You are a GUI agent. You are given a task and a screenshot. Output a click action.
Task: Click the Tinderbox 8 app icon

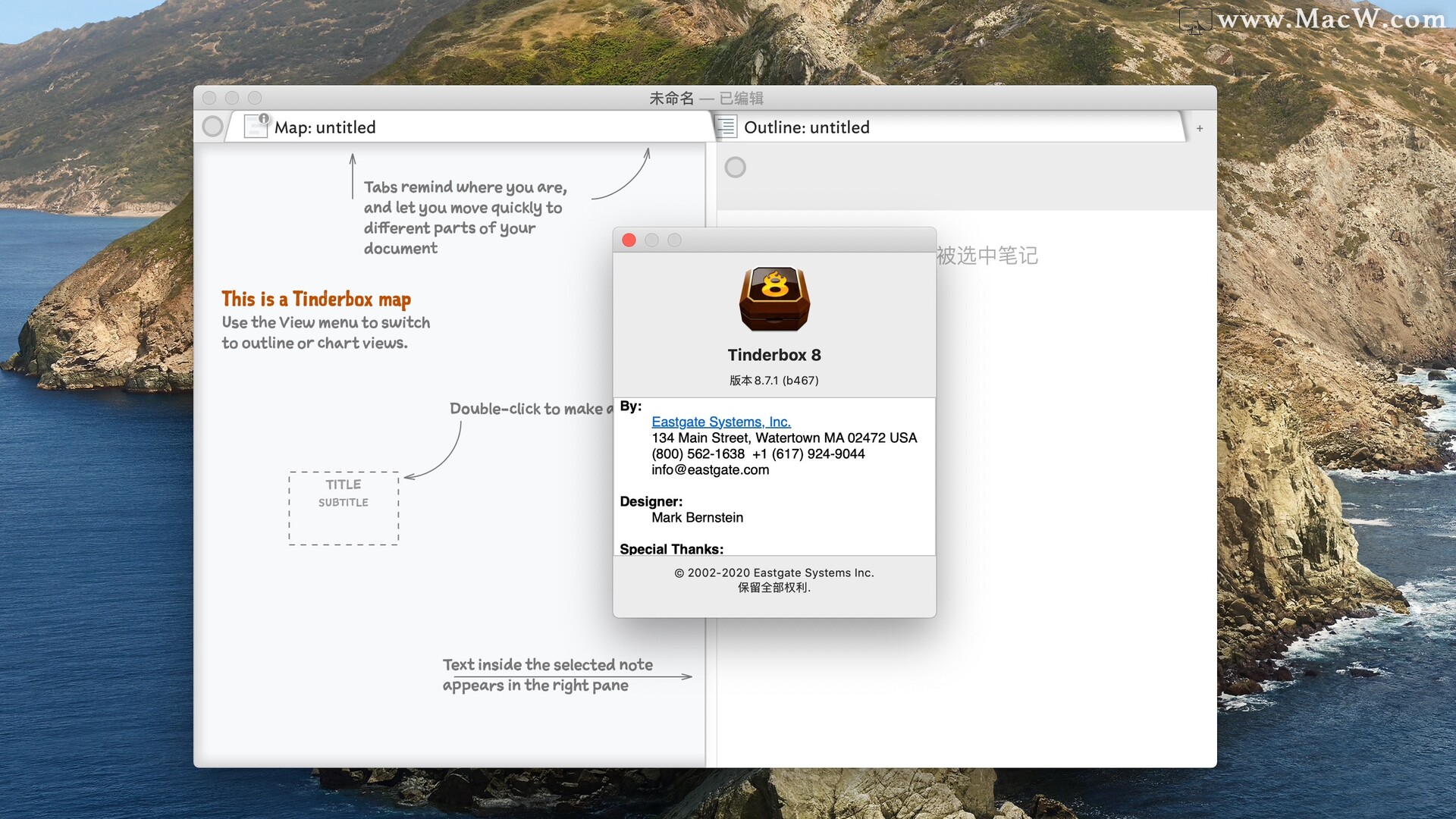[774, 299]
